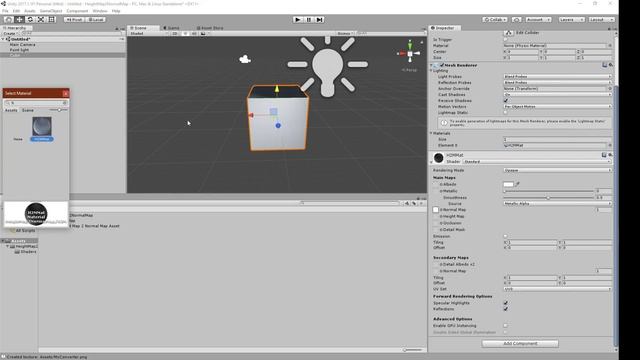This screenshot has width=640, height=360.
Task: Open the Account dropdown
Action: [x=538, y=20]
